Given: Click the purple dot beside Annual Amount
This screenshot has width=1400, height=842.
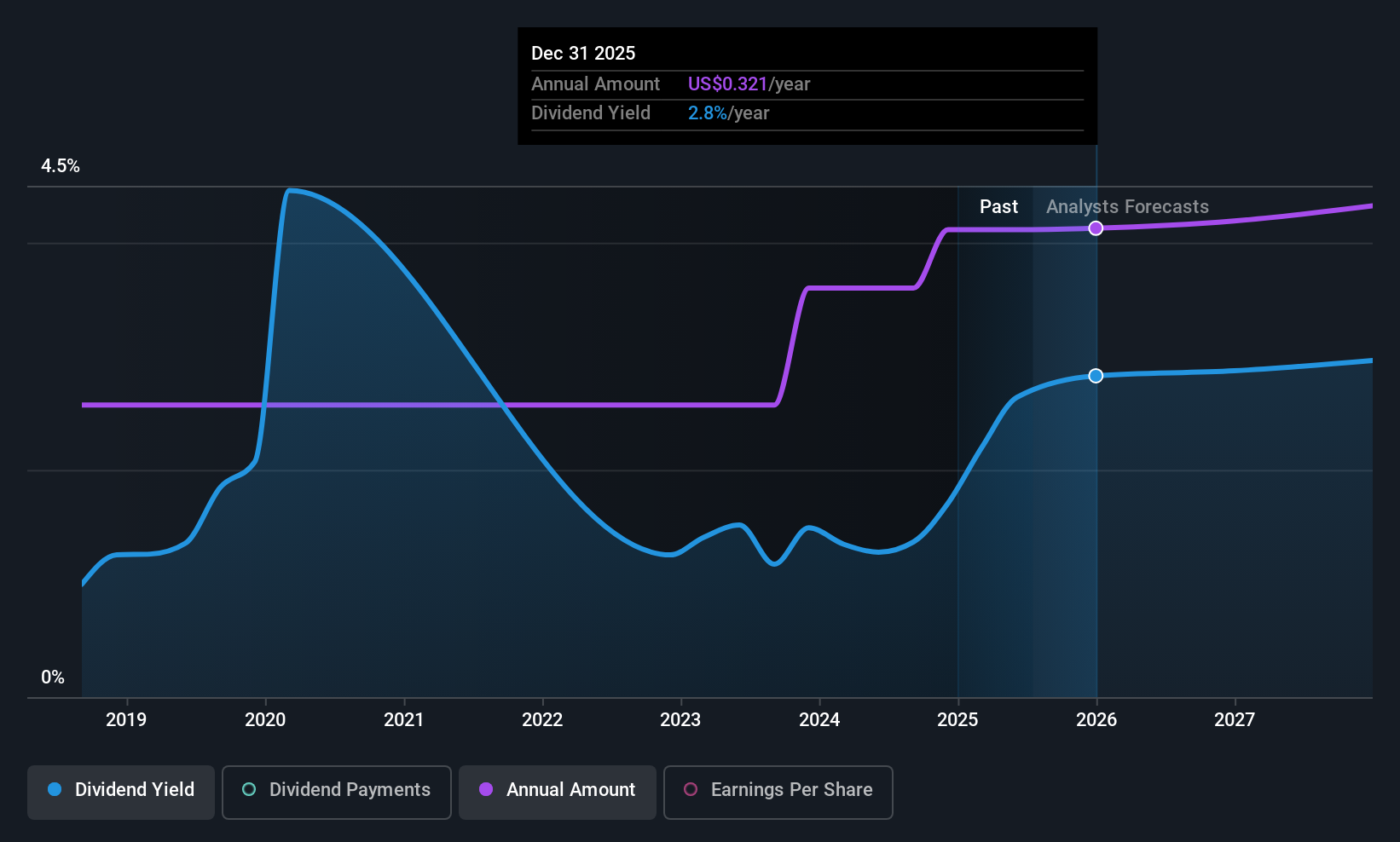Looking at the screenshot, I should point(486,789).
